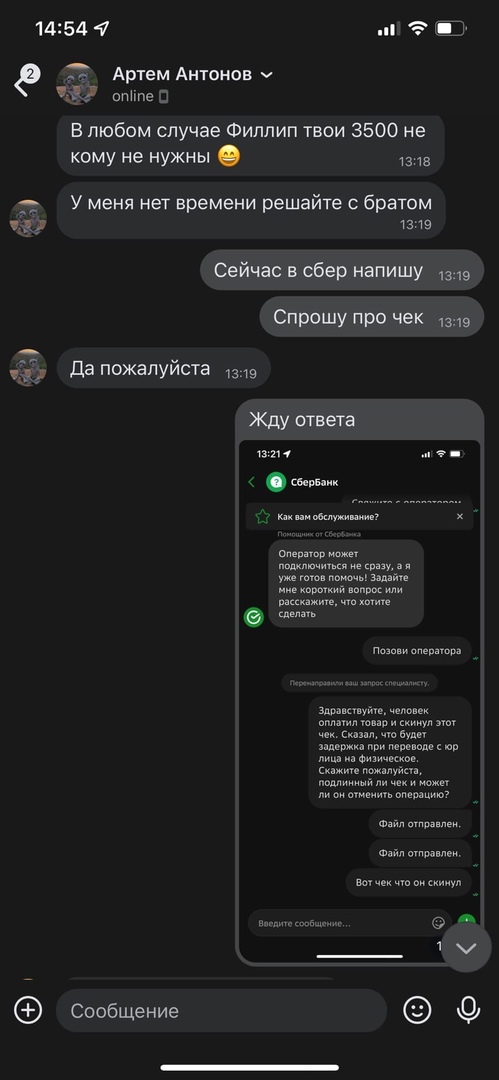Select the message Спрошу про чек
Screen dimensions: 499x1080
pos(371,317)
